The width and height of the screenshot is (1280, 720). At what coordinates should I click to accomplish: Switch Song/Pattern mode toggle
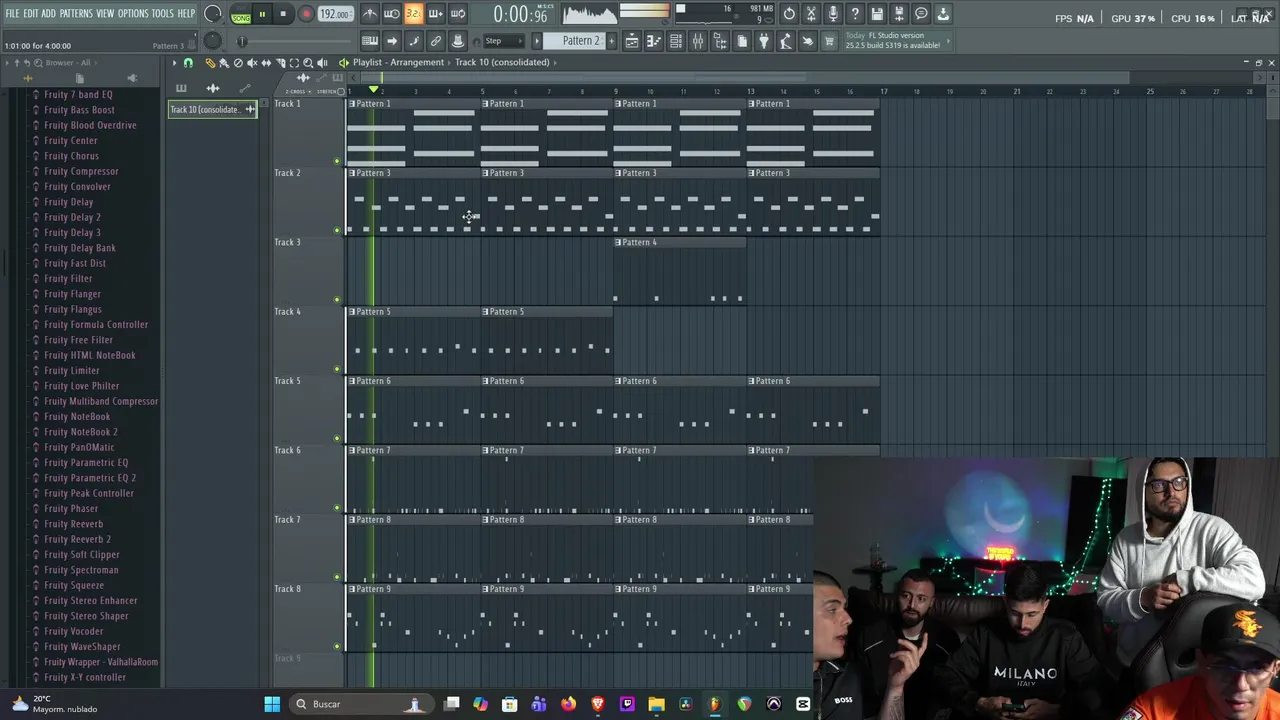(x=241, y=14)
